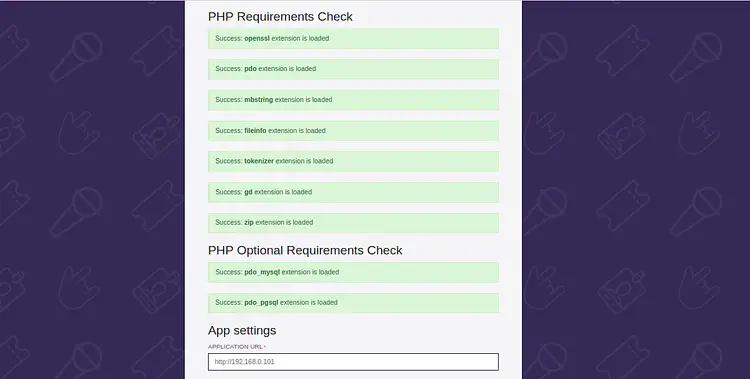Viewport: 750px width, 379px height.
Task: Click rock-hand icon just right of fileinfo alert
Action: (x=545, y=133)
